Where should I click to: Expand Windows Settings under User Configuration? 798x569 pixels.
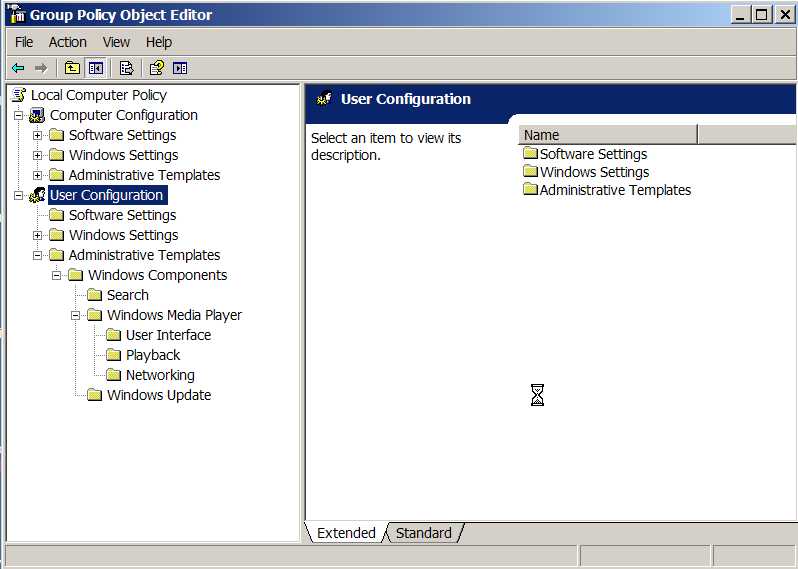pyautogui.click(x=37, y=235)
